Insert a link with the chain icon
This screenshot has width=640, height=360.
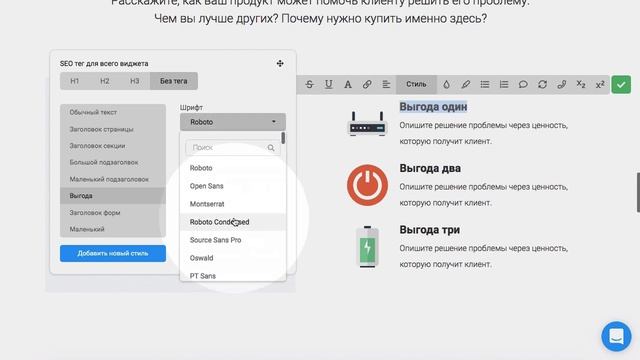click(x=367, y=84)
